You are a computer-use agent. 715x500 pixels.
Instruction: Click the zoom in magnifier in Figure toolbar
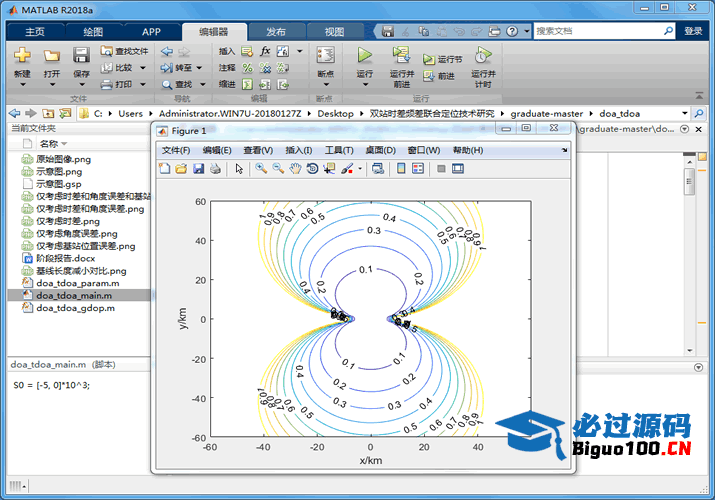[261, 169]
